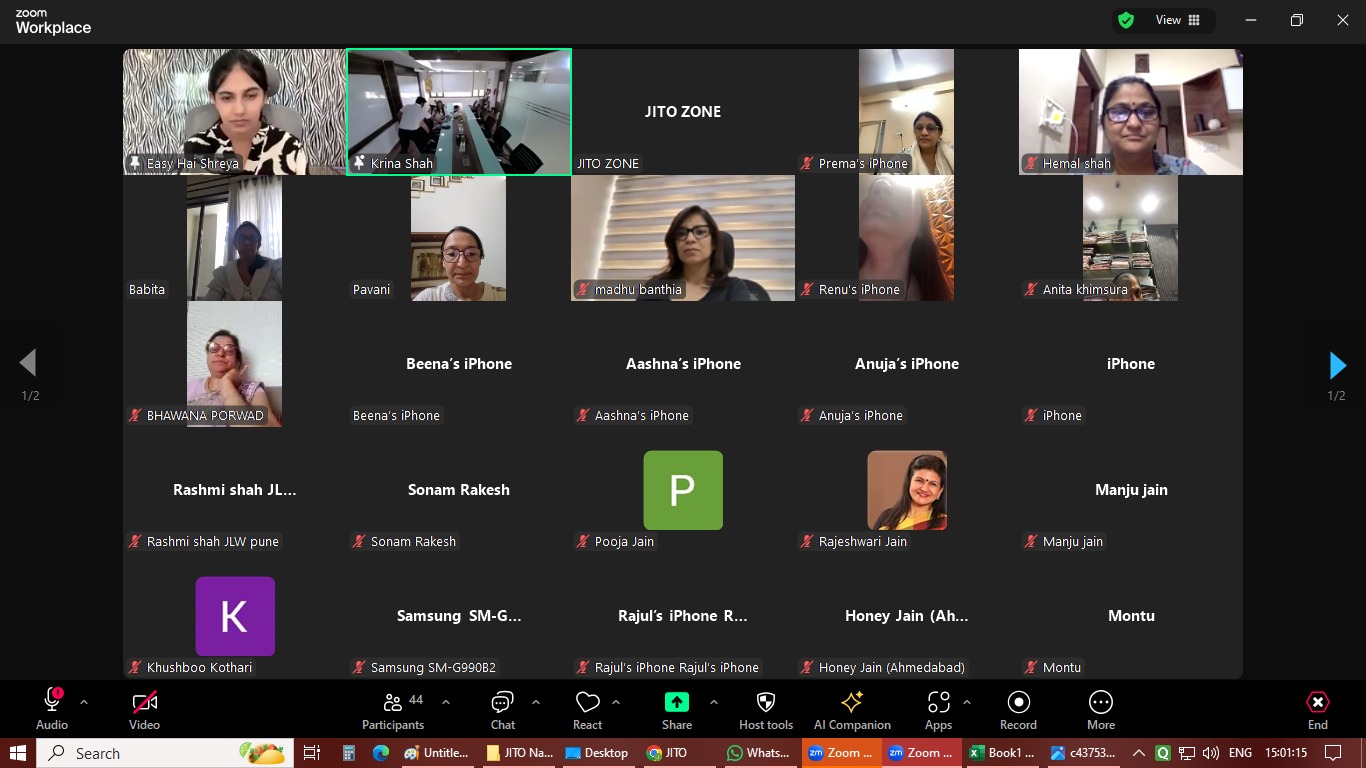Select madhu banthia's video tile

click(683, 238)
